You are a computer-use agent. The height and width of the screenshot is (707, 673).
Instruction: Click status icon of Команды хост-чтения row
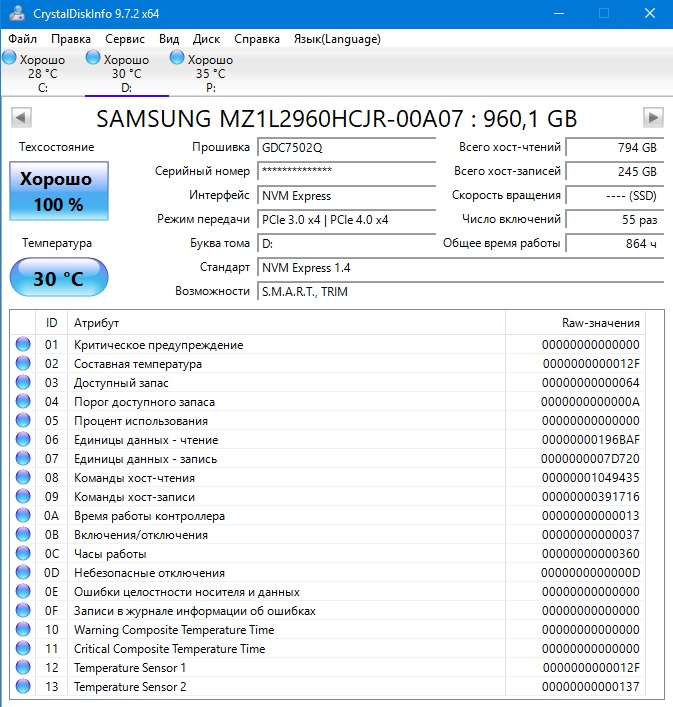tap(23, 477)
